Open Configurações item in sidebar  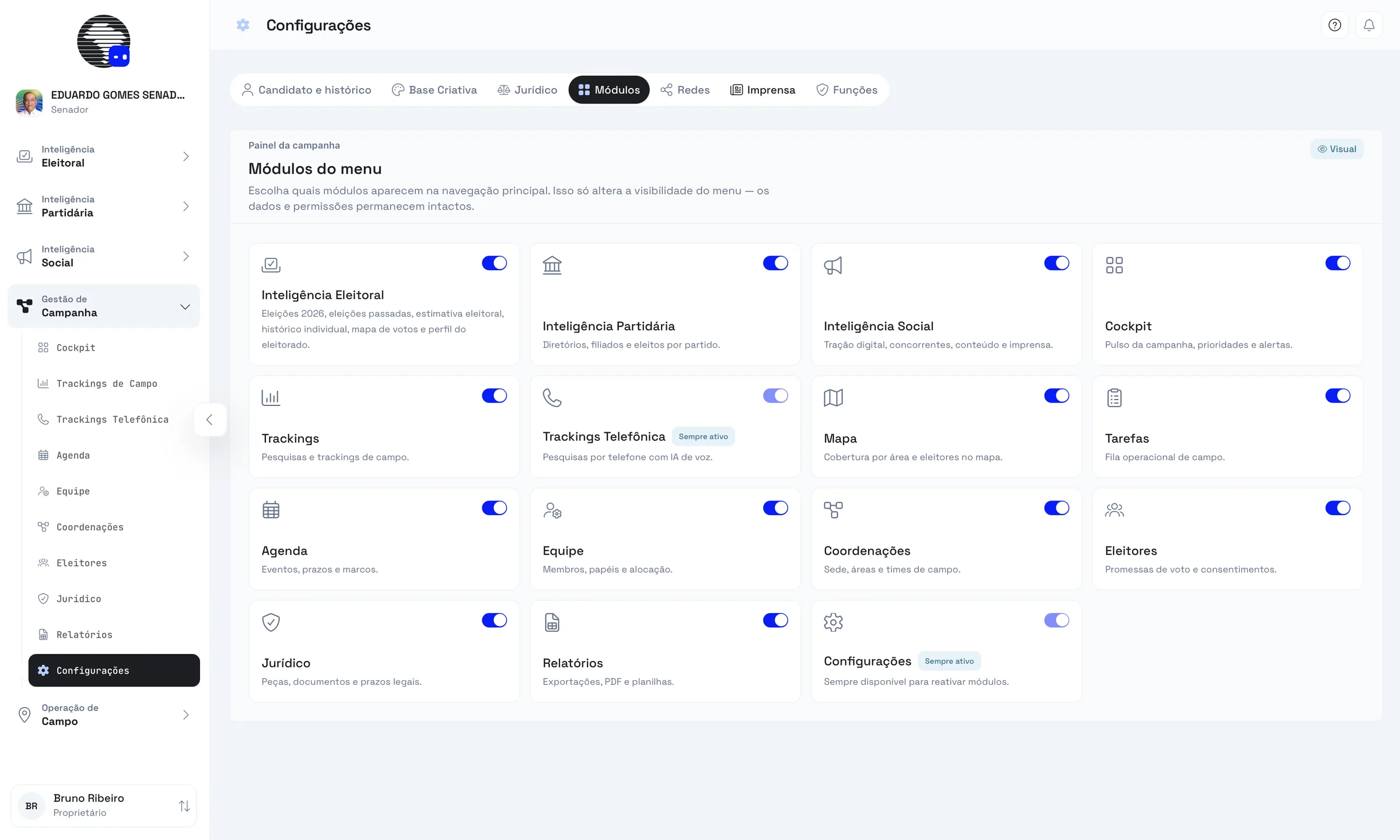(x=114, y=670)
